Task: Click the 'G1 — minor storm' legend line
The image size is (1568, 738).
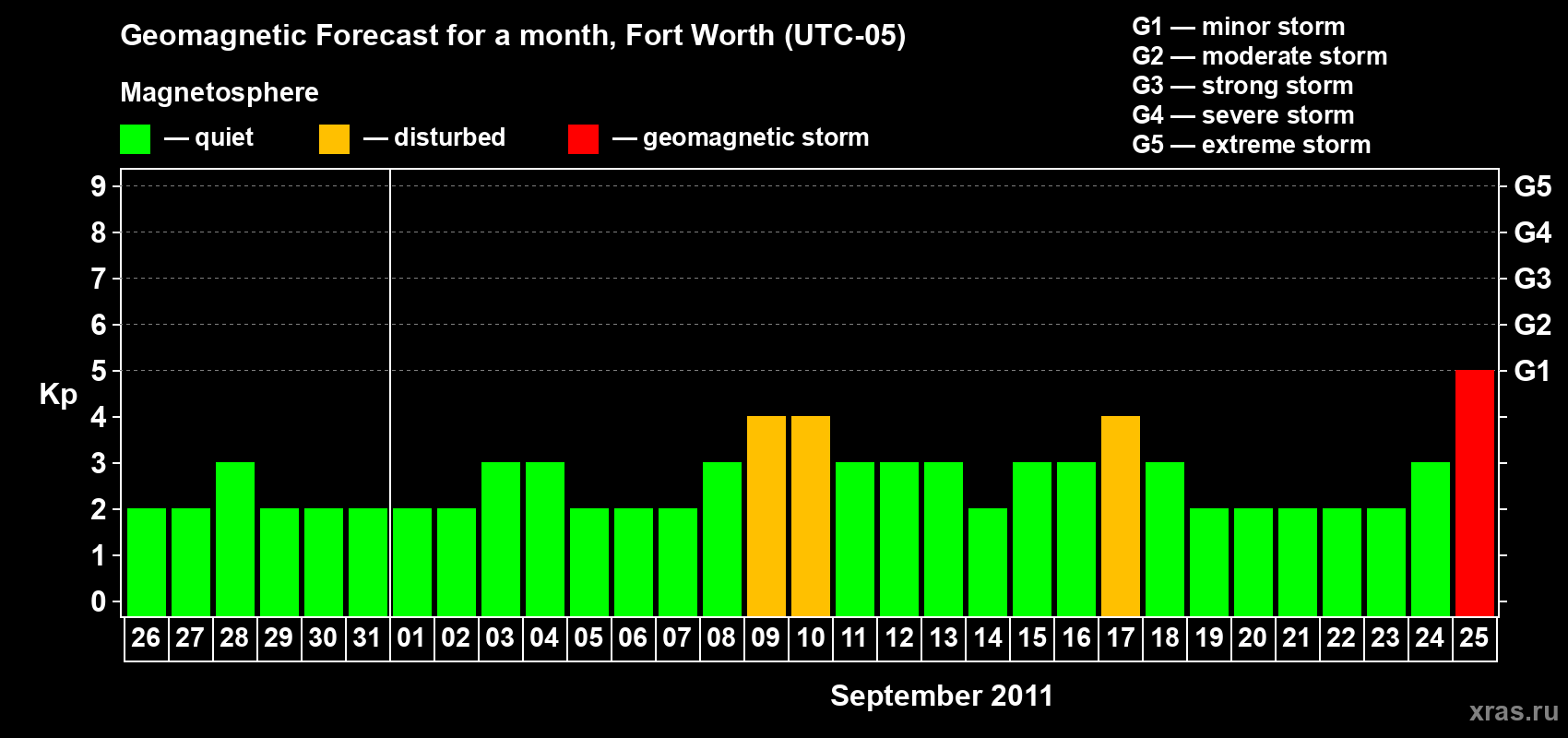Action: click(1239, 27)
